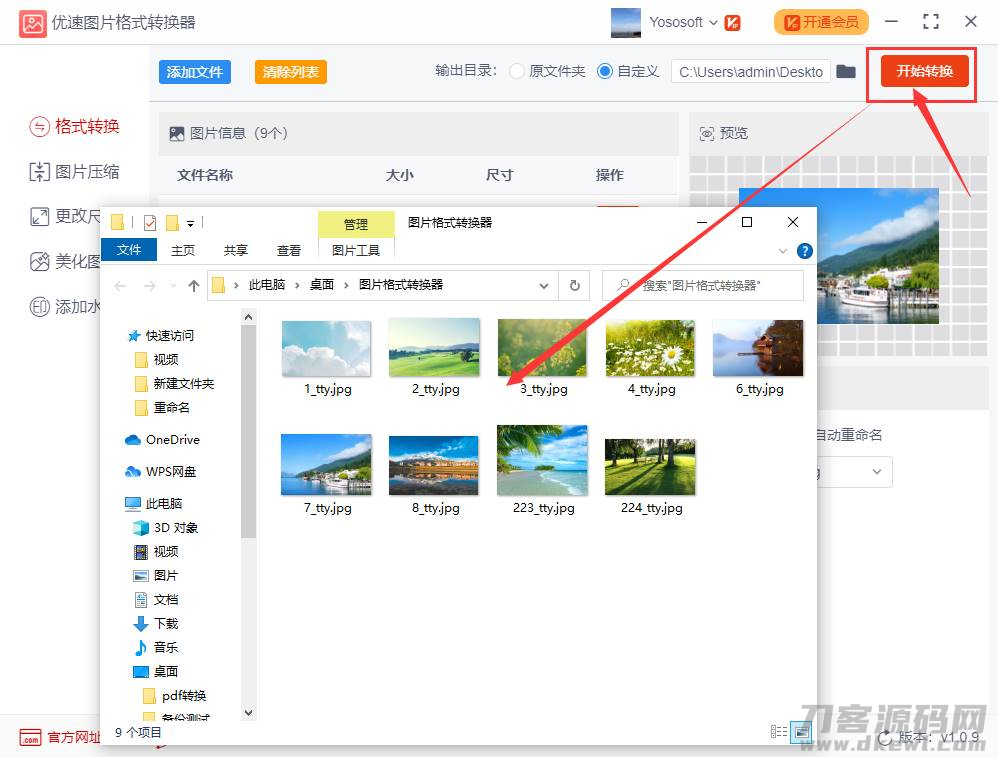
Task: Click the 预览 preview panel icon
Action: [x=706, y=134]
